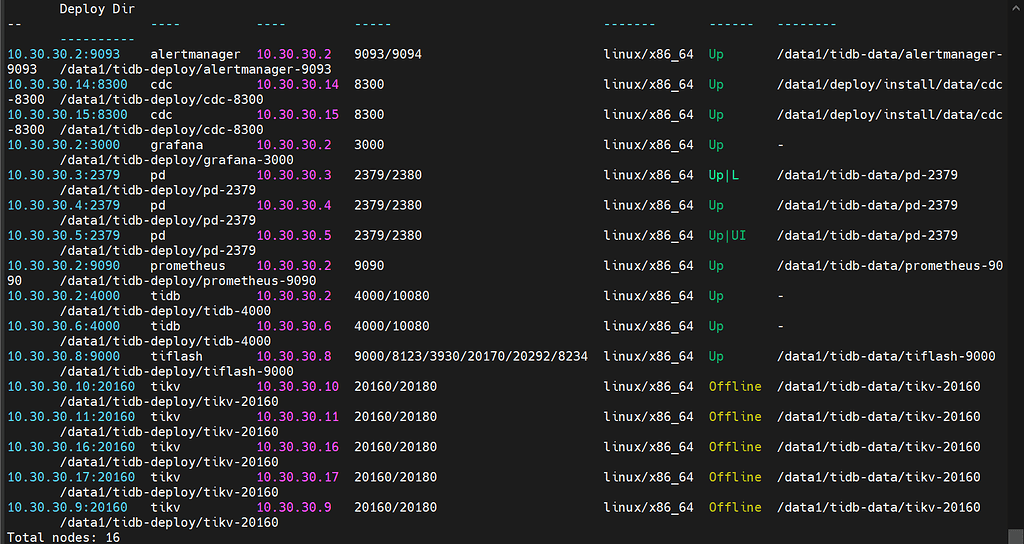The image size is (1024, 544).
Task: Click the Up|L status of pd leader
Action: pyautogui.click(x=724, y=175)
